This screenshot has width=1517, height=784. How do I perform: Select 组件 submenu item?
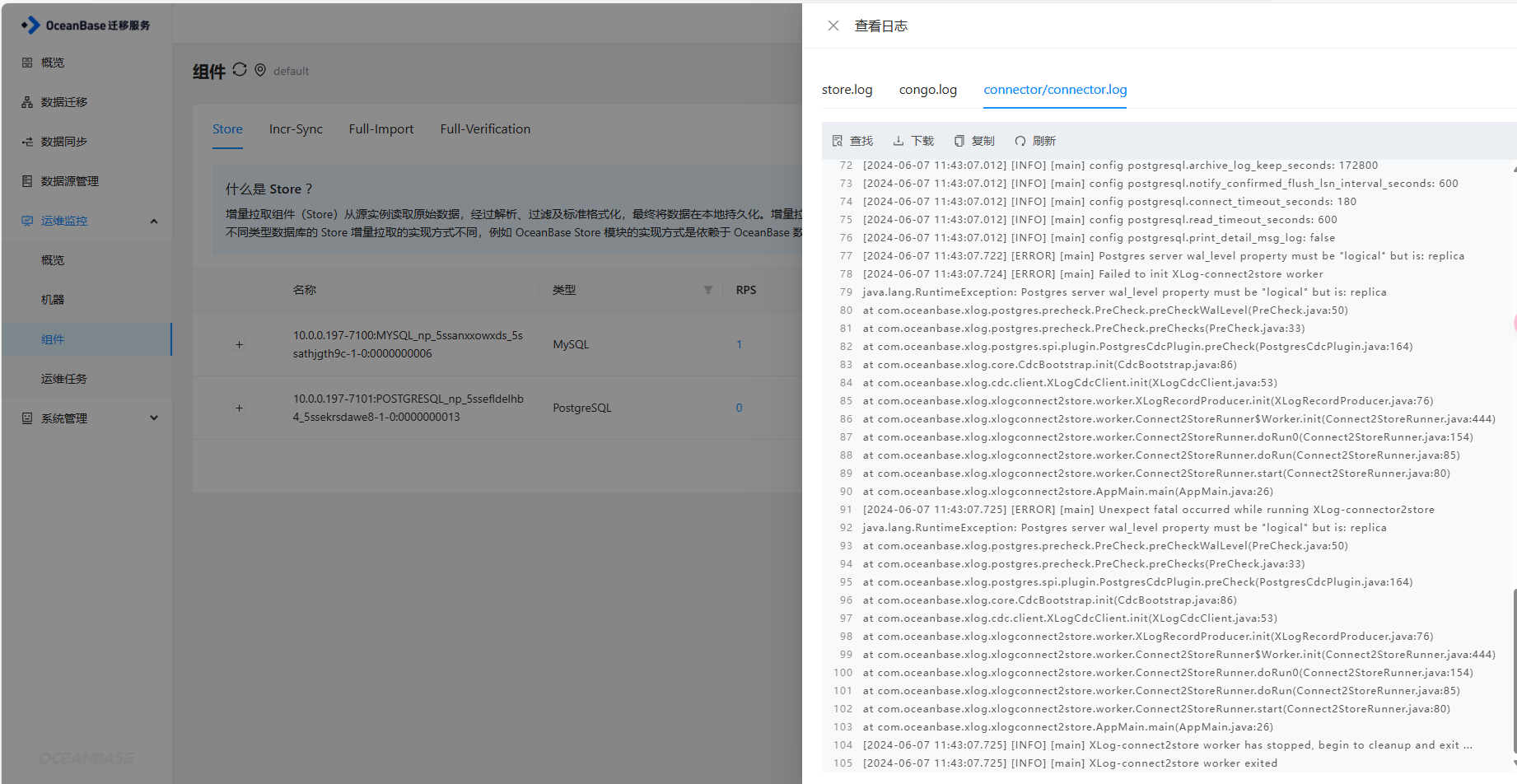53,339
